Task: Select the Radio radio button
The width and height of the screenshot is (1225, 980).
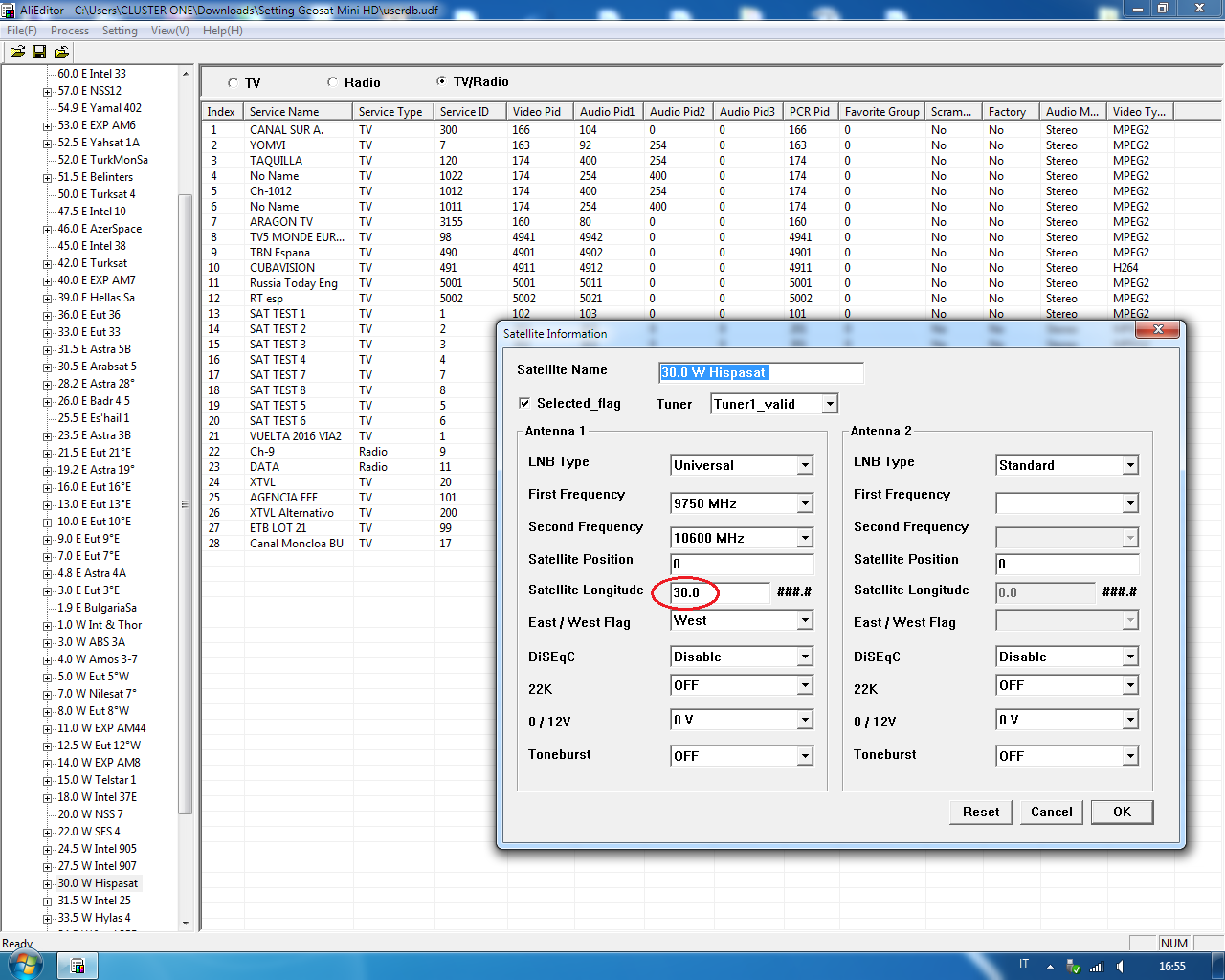Action: 332,82
